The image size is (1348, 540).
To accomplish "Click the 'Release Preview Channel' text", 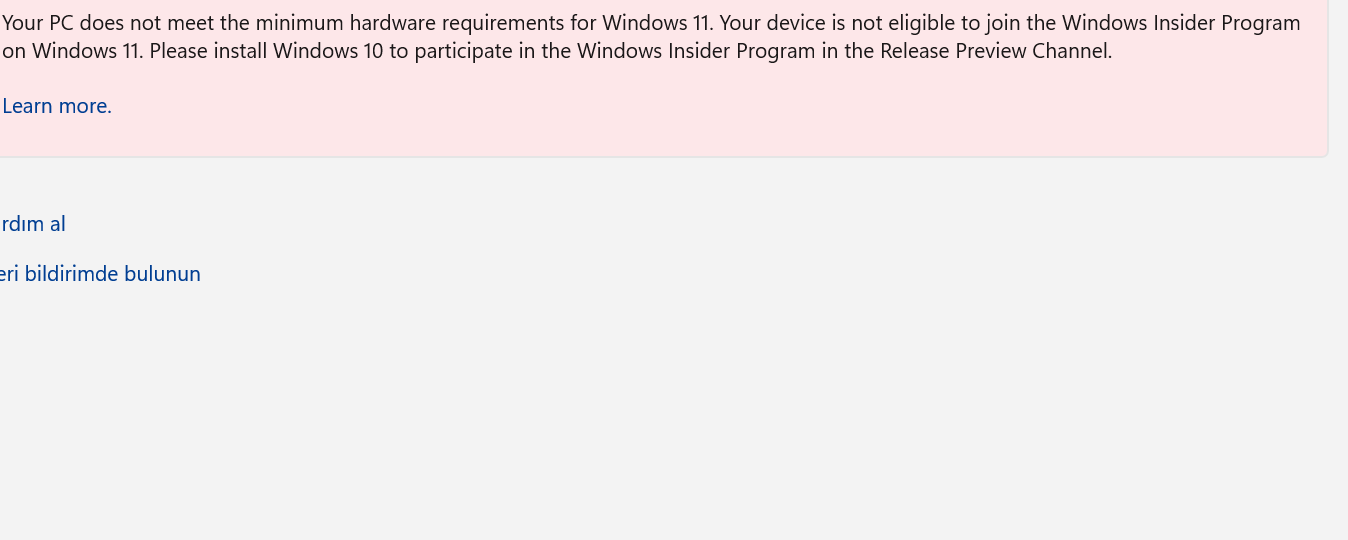I will 995,51.
